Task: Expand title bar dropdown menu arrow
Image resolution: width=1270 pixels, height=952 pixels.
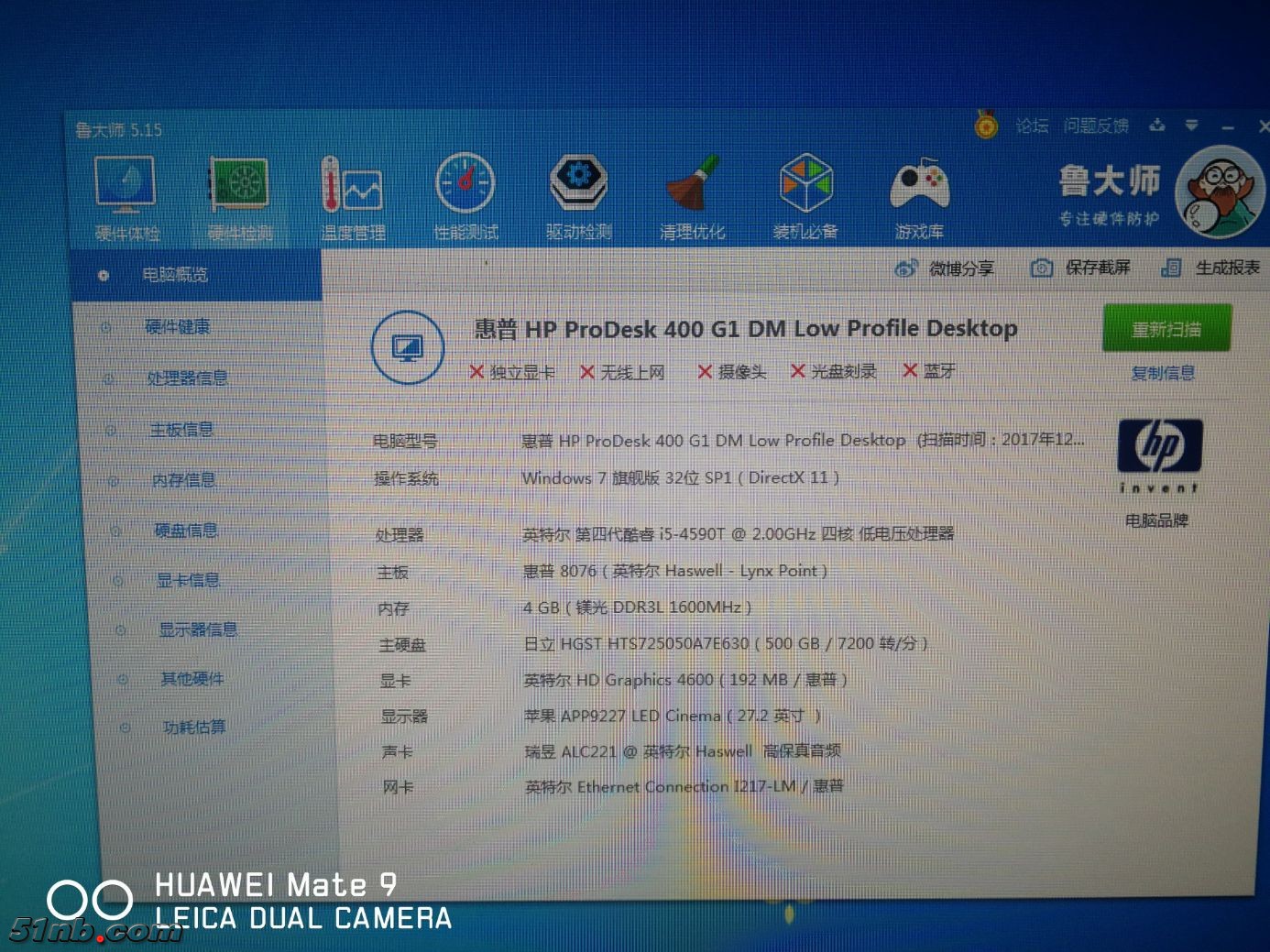Action: [x=1191, y=126]
